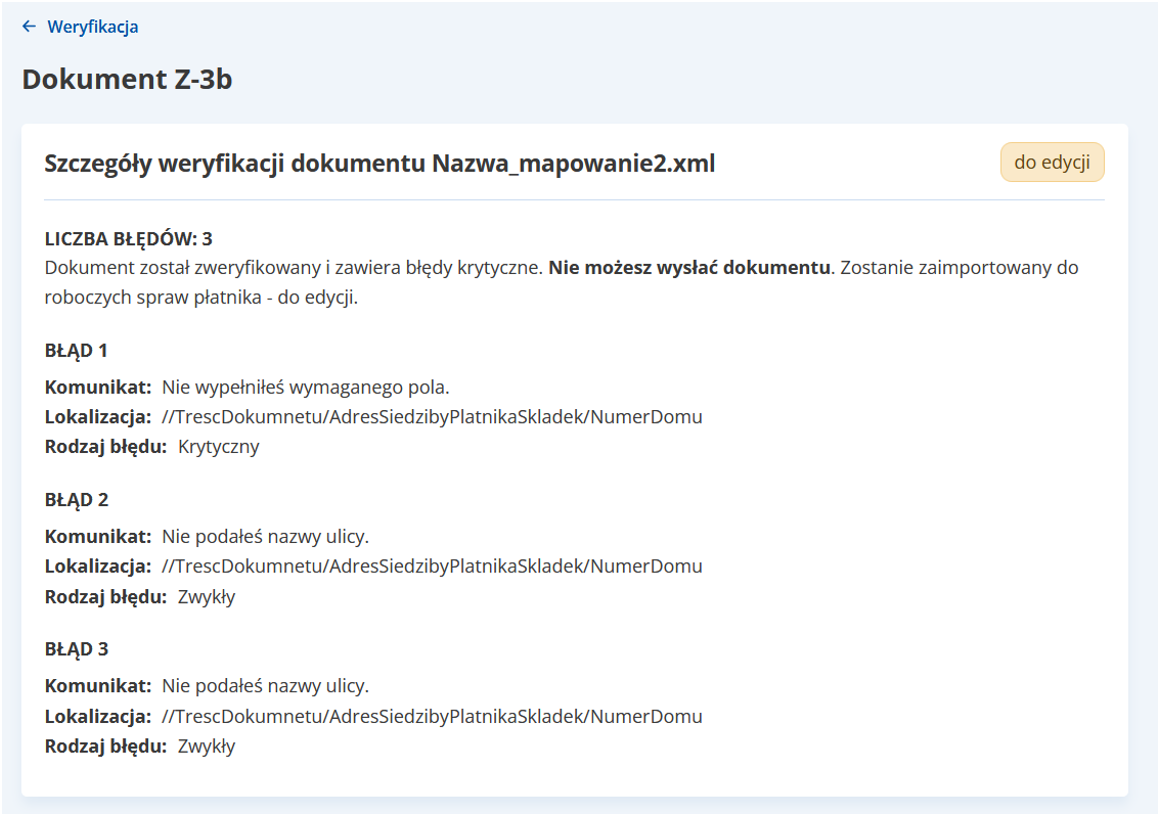Click the Lokalizacja path under BŁĄD 2
The image size is (1161, 817).
point(431,567)
